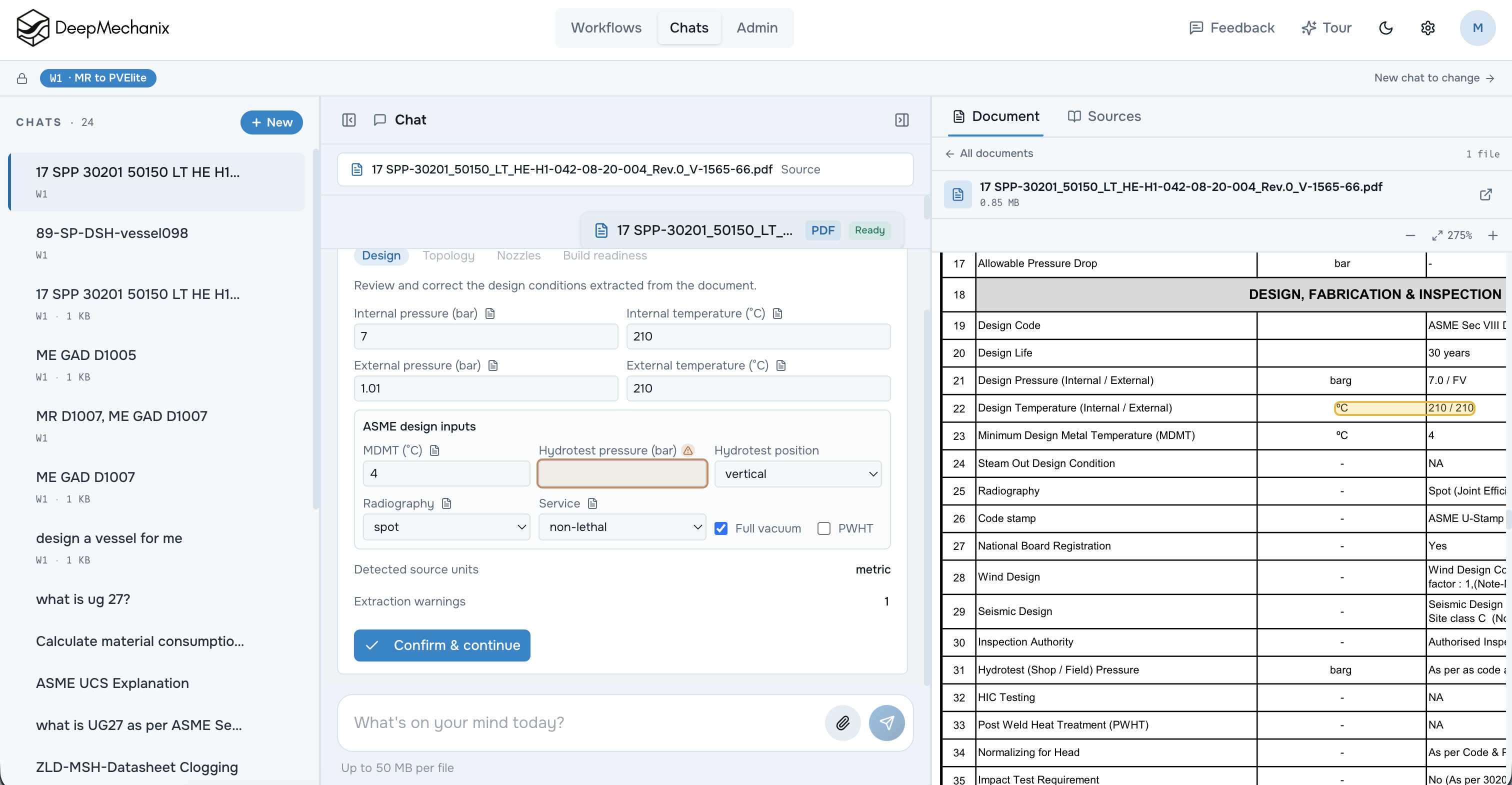Screen dimensions: 1512x785
Task: Open chat ZLD-MSH-Datasheet Clogging
Action: (x=156, y=767)
